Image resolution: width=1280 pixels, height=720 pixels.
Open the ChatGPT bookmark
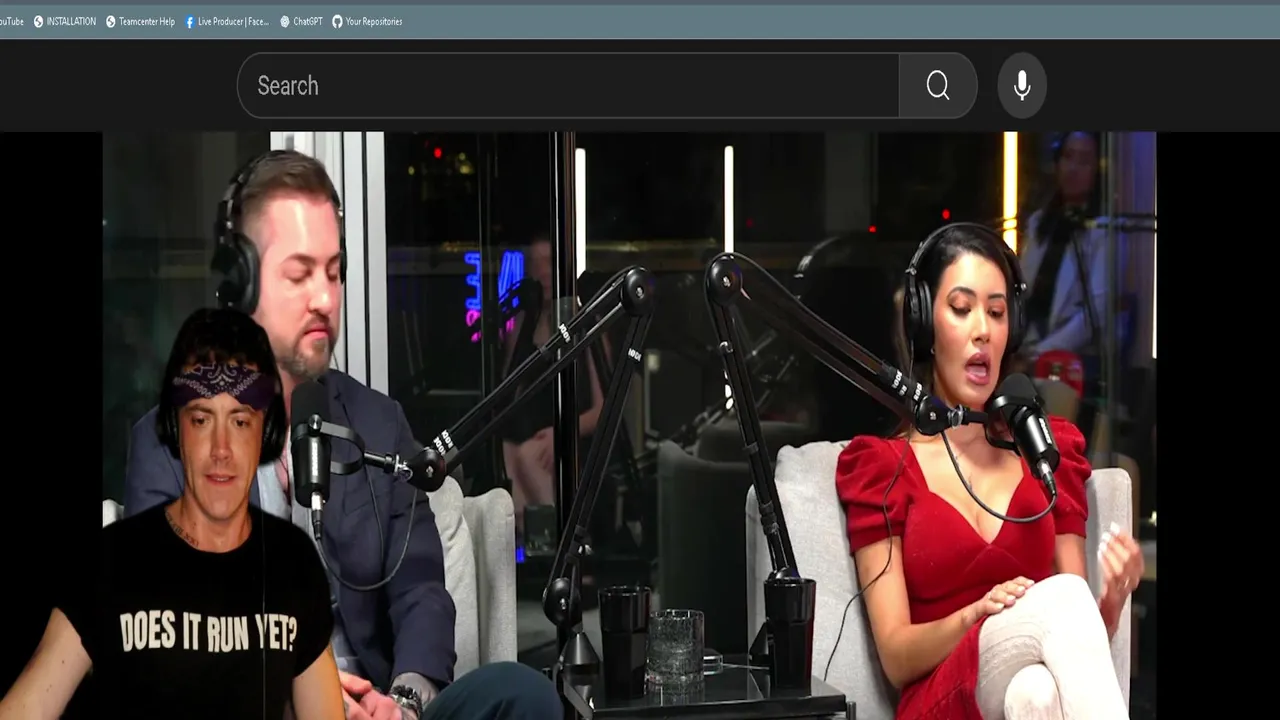[301, 21]
